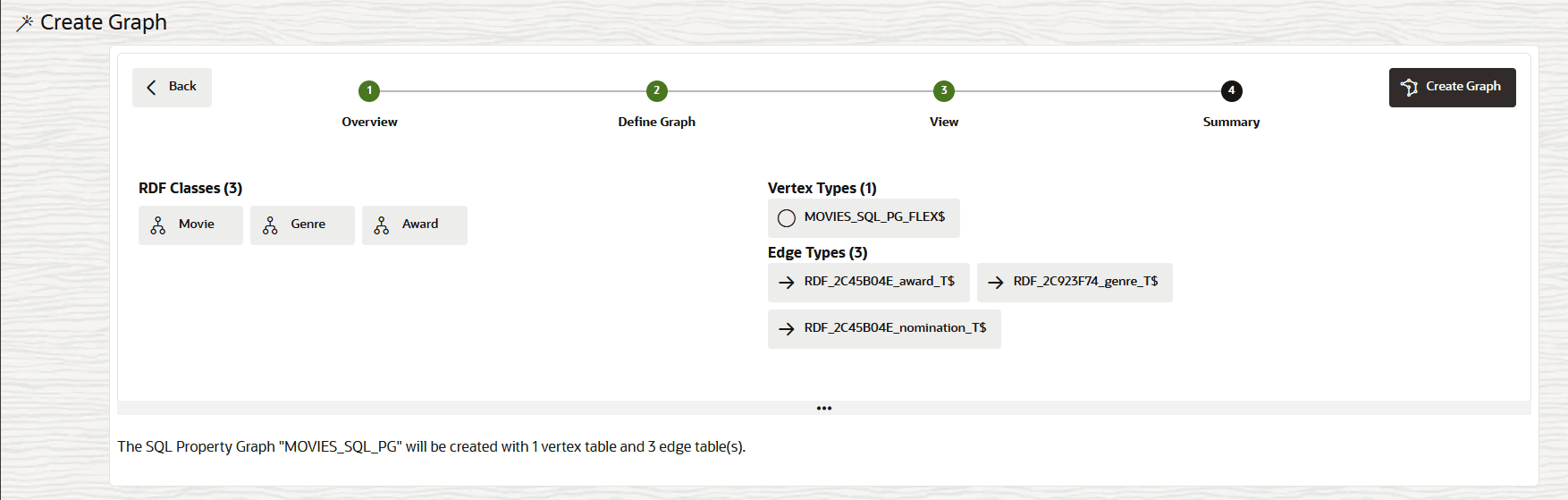
Task: Click the arrow icon on nomination edge
Action: coord(787,329)
